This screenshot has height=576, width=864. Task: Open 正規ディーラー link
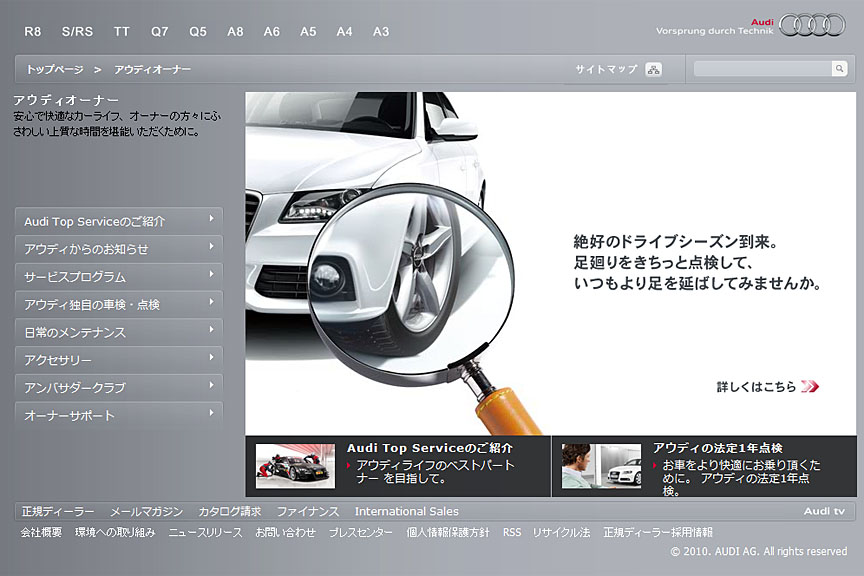pyautogui.click(x=58, y=512)
